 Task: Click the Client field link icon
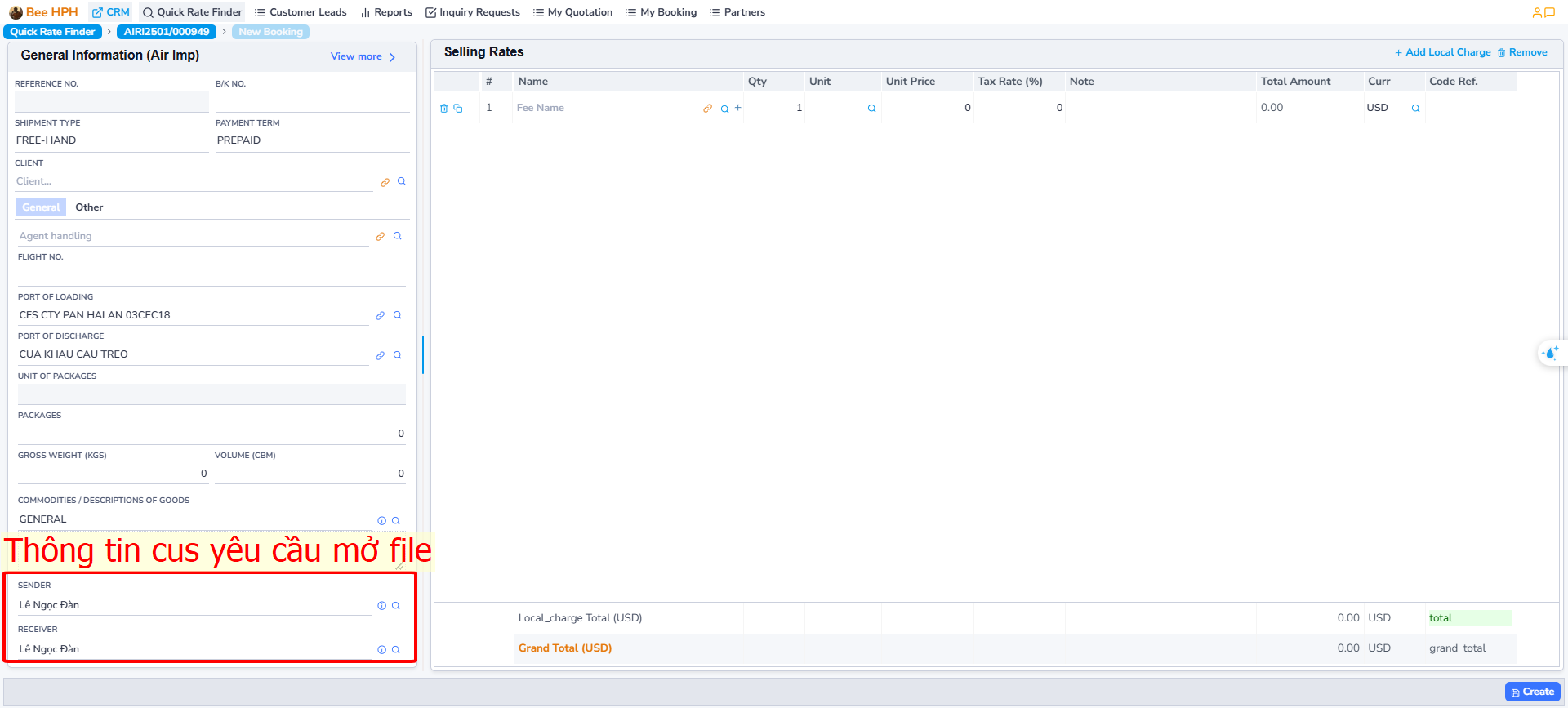tap(385, 182)
